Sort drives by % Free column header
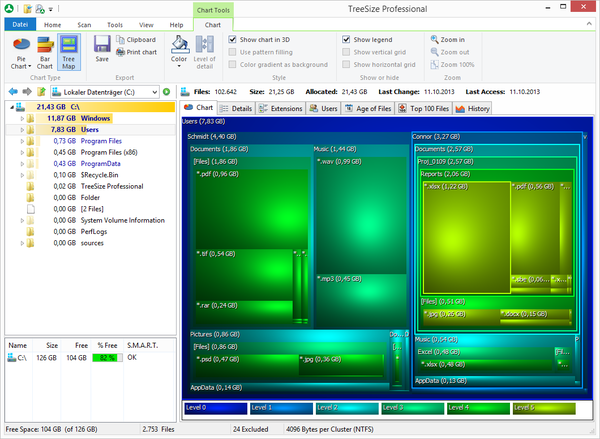The height and width of the screenshot is (439, 600). point(108,345)
